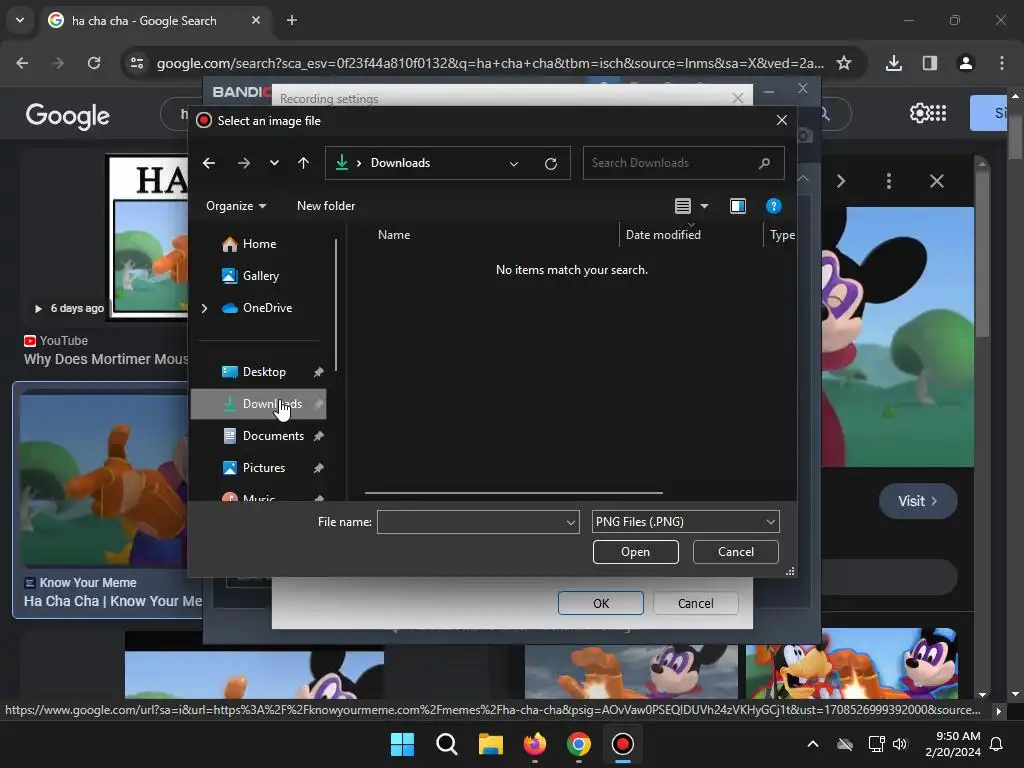Open recent locations dropdown arrow
This screenshot has height=768, width=1024.
[274, 163]
